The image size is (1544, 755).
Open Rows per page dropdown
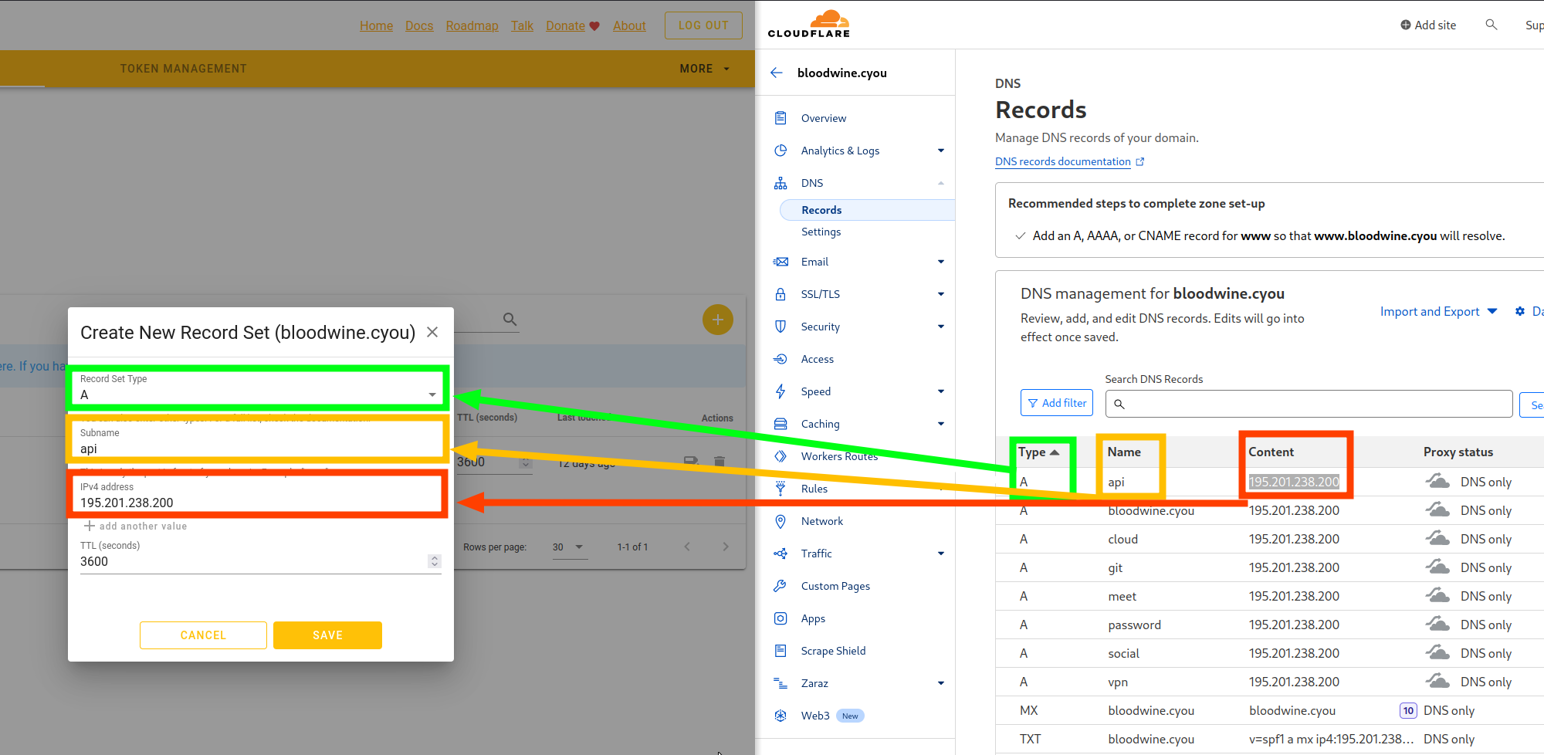click(x=569, y=547)
